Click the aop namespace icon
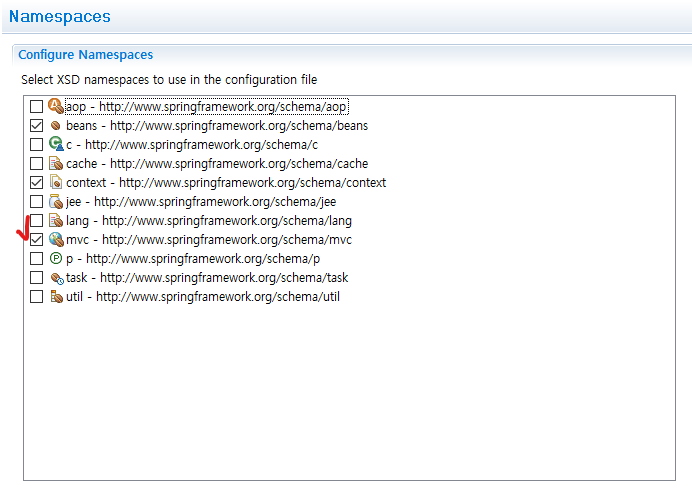The image size is (692, 491). (x=56, y=106)
